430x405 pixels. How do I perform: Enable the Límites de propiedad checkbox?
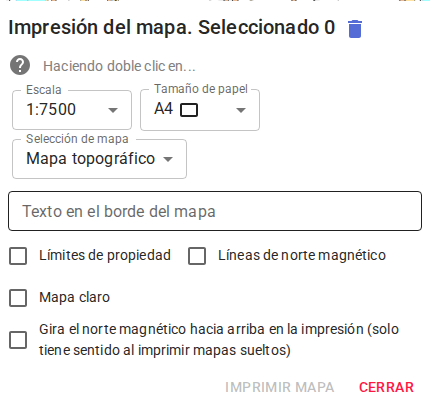pos(18,256)
